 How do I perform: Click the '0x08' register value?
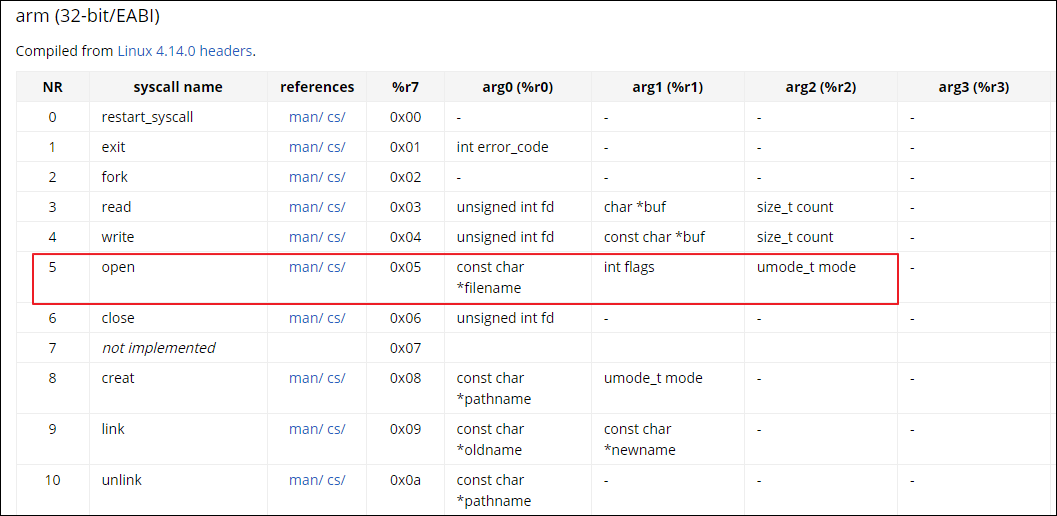406,378
